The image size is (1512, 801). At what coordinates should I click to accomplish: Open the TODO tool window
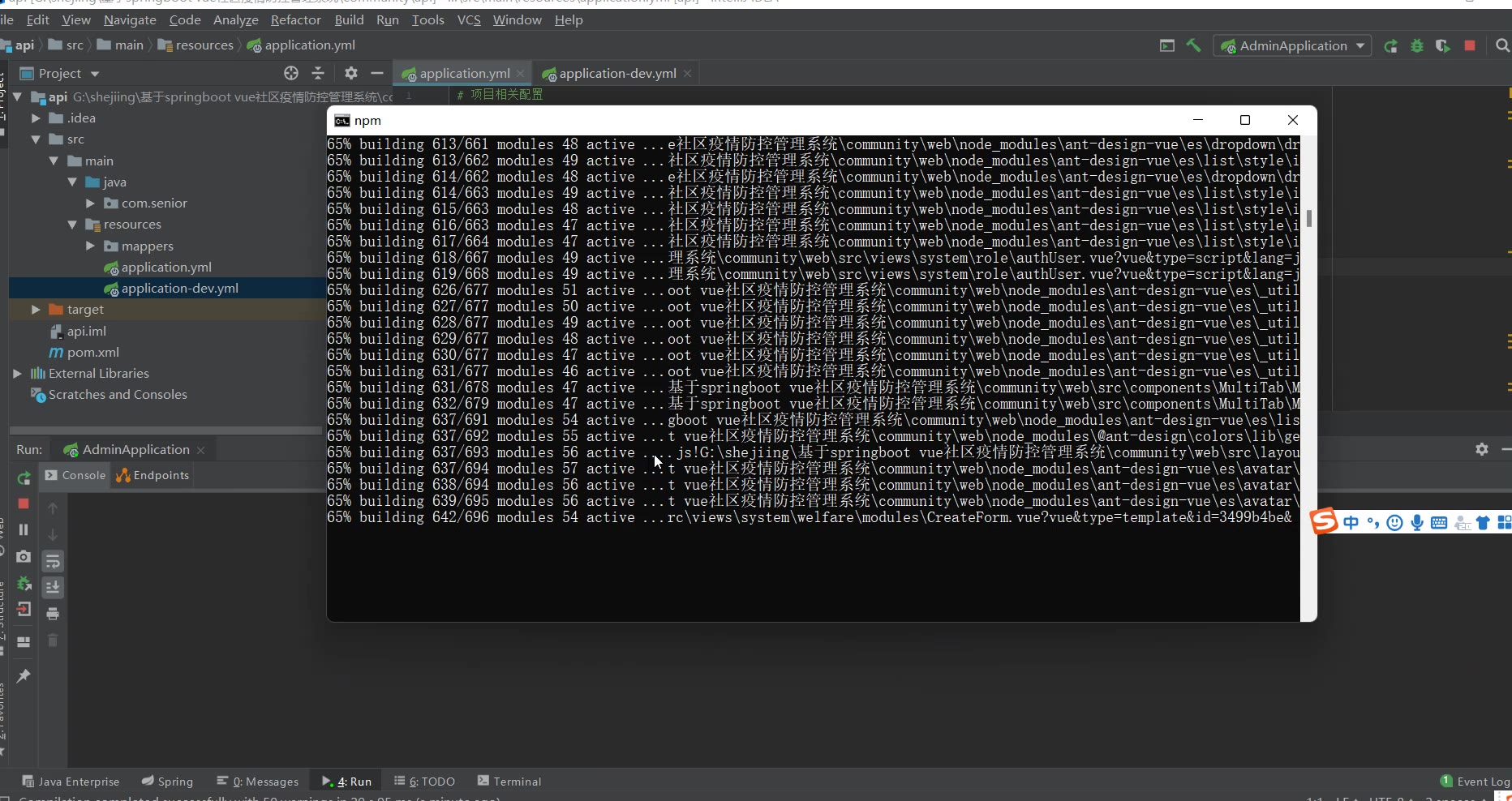point(424,781)
